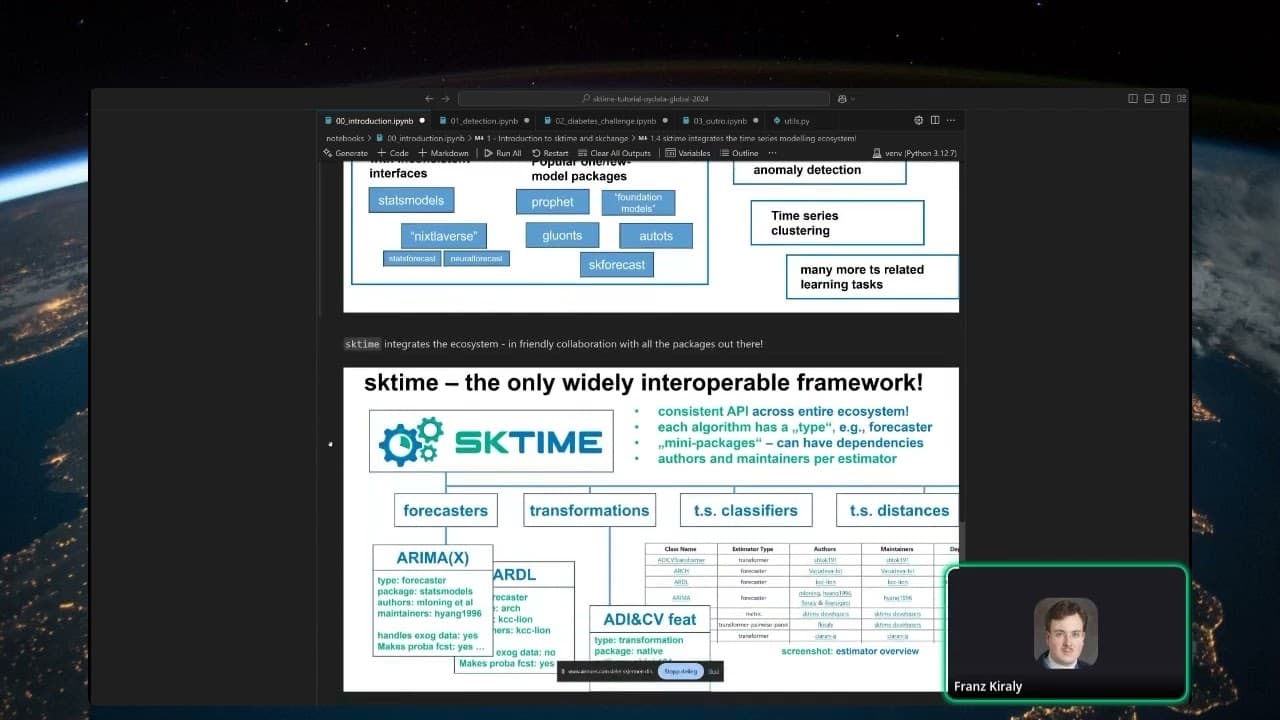Image resolution: width=1280 pixels, height=720 pixels.
Task: Split the editor with the split icon
Action: pos(935,120)
